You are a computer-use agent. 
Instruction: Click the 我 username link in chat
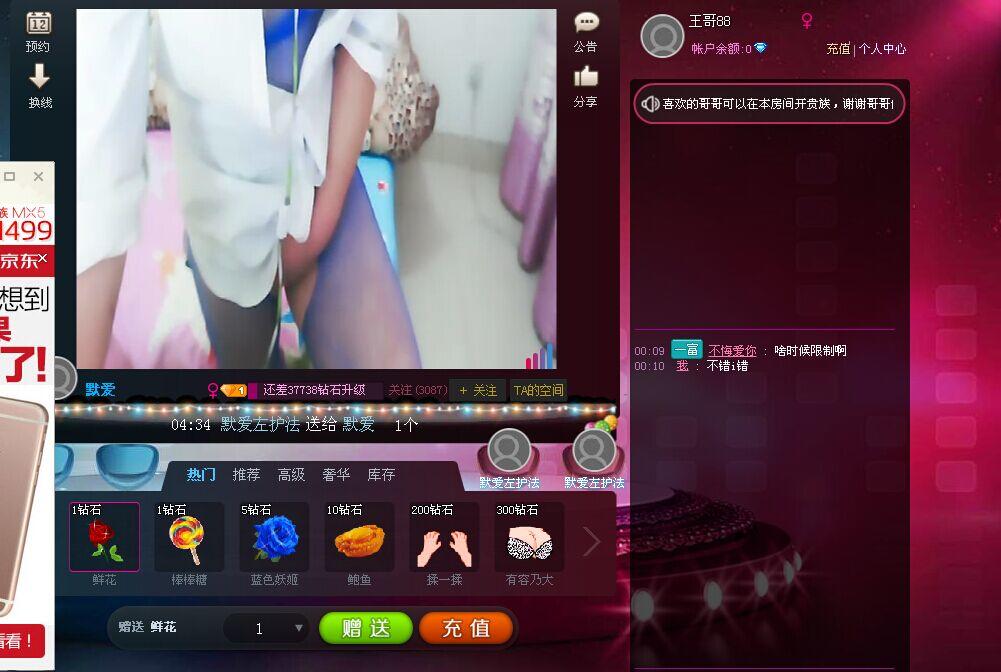[x=682, y=366]
